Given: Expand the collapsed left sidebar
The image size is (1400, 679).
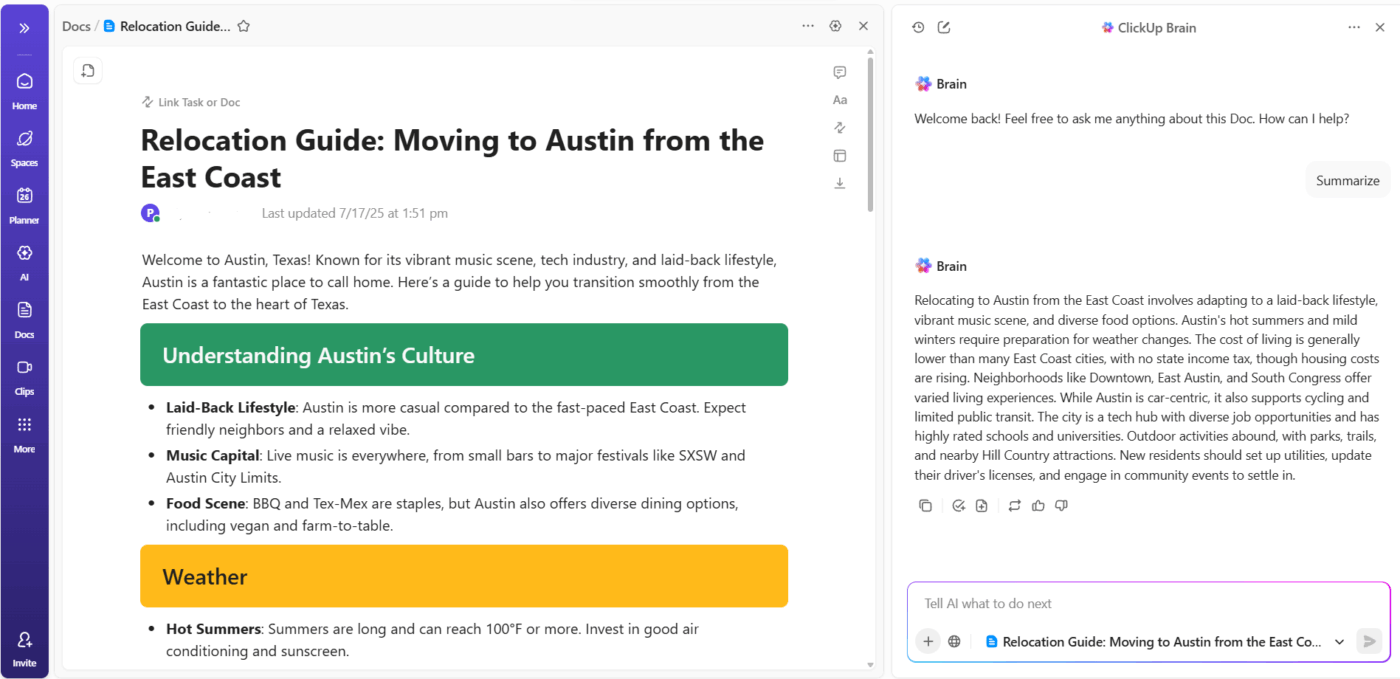Looking at the screenshot, I should [24, 28].
